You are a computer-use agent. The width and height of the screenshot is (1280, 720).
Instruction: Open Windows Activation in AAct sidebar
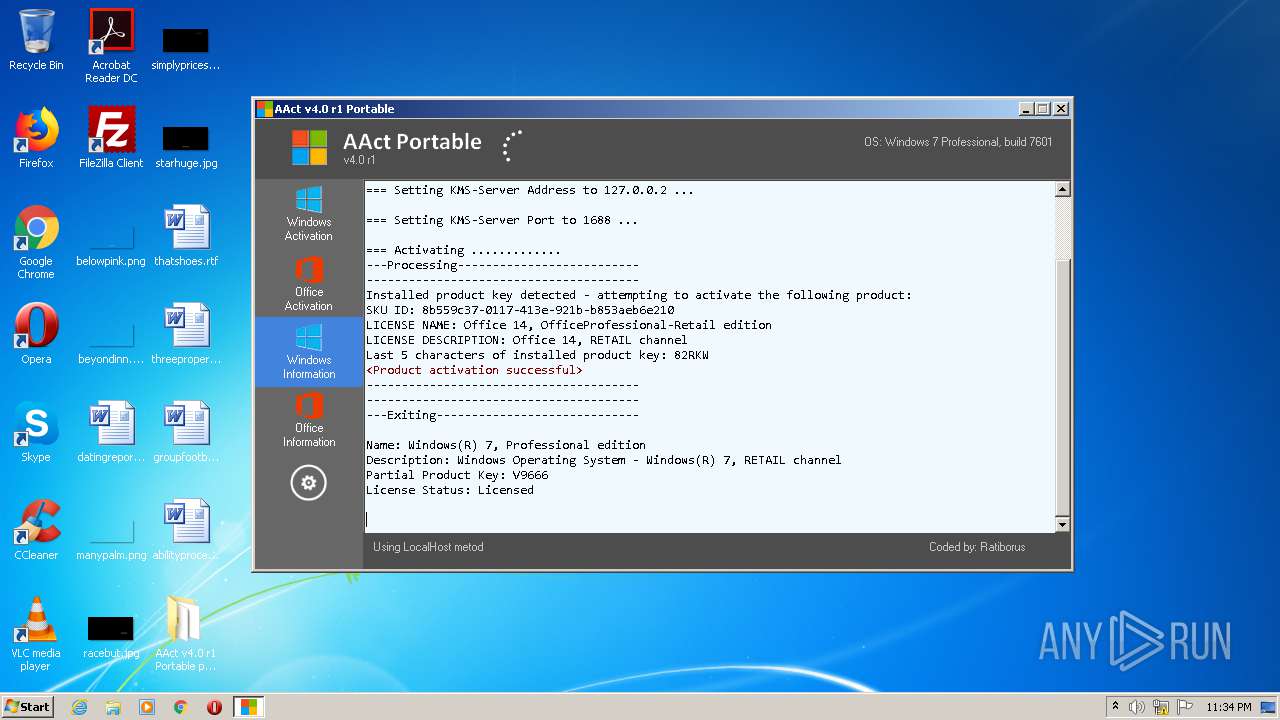click(309, 213)
